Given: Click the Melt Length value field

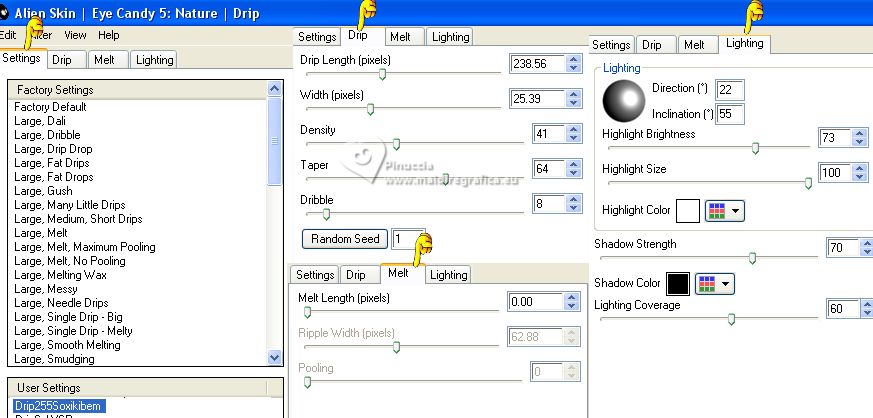Looking at the screenshot, I should 536,302.
